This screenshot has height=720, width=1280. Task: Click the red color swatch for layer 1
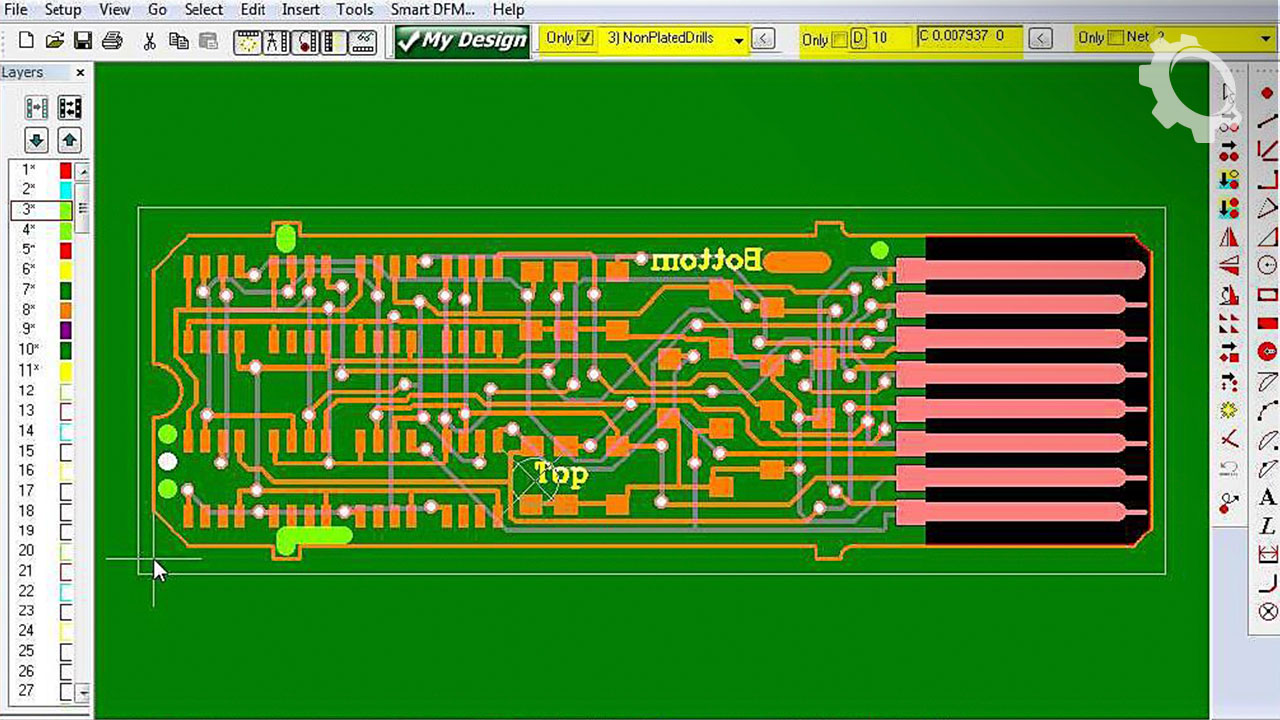[x=66, y=170]
